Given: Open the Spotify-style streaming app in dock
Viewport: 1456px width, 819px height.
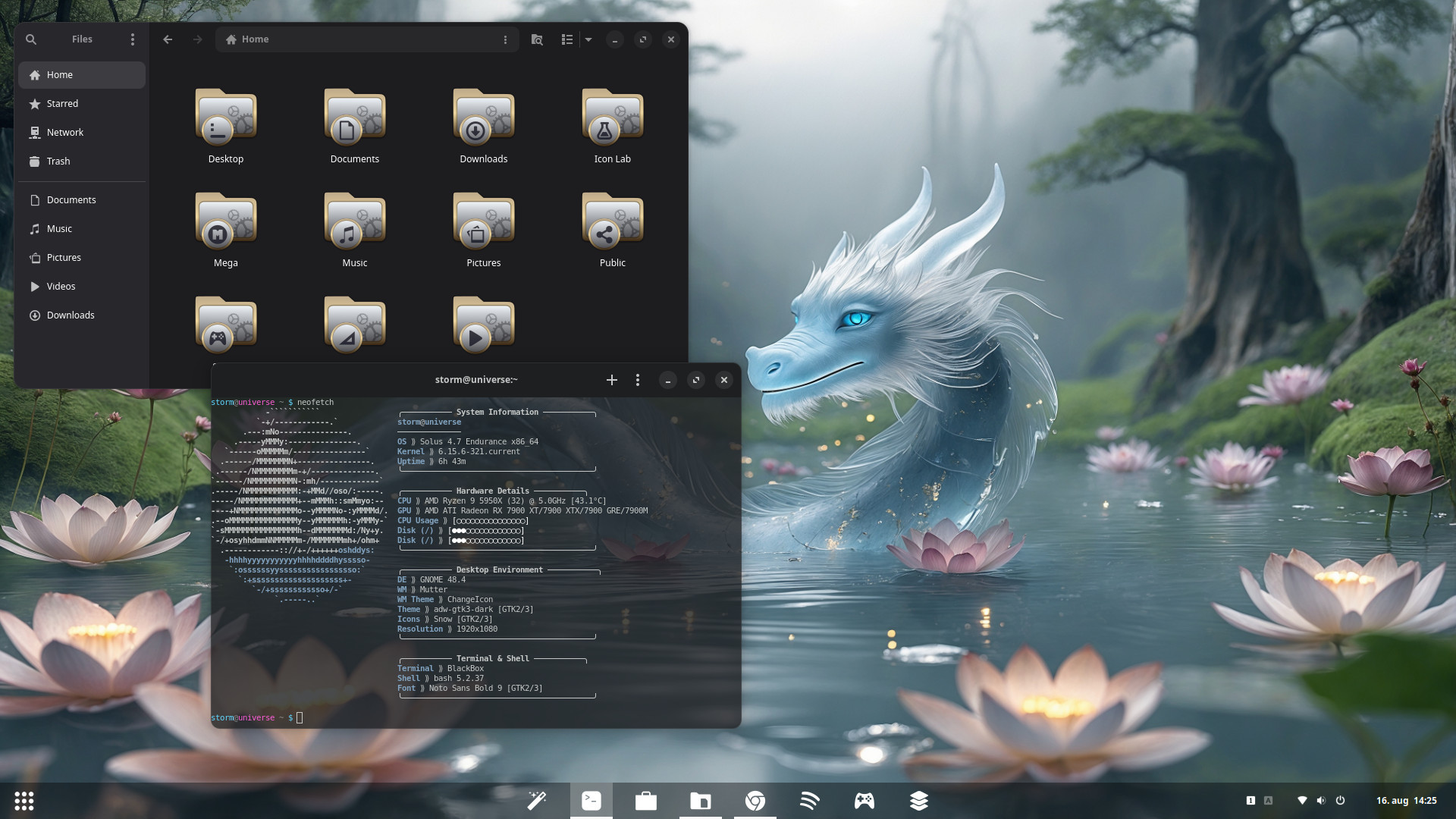Looking at the screenshot, I should pyautogui.click(x=810, y=801).
